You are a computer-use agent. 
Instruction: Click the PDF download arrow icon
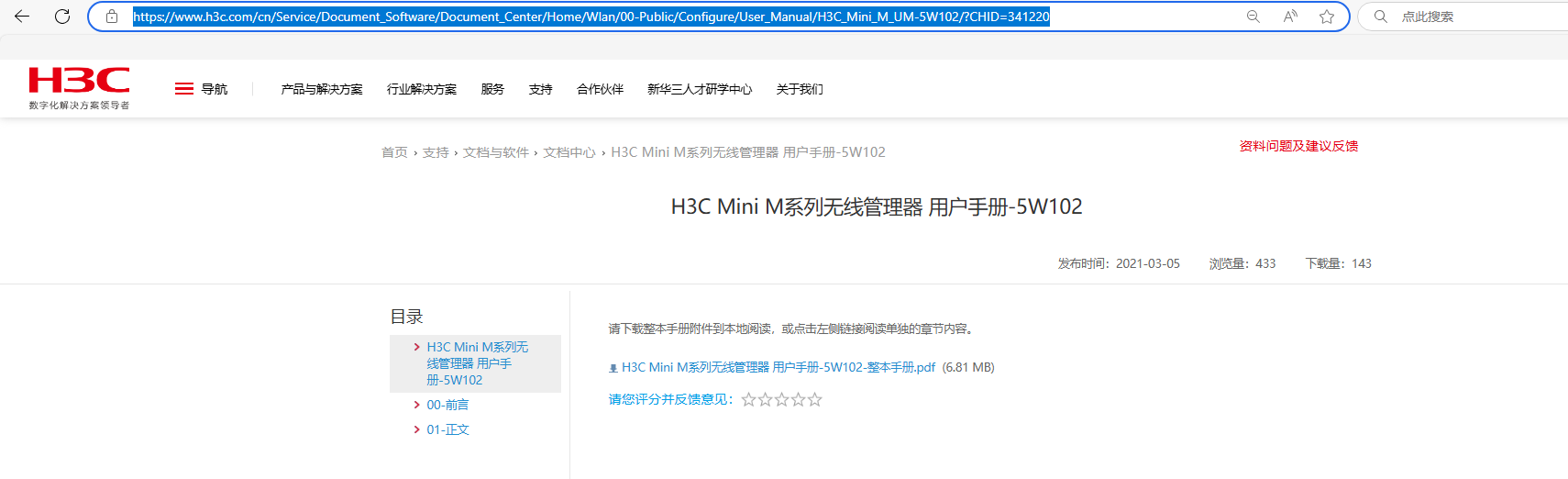click(613, 368)
